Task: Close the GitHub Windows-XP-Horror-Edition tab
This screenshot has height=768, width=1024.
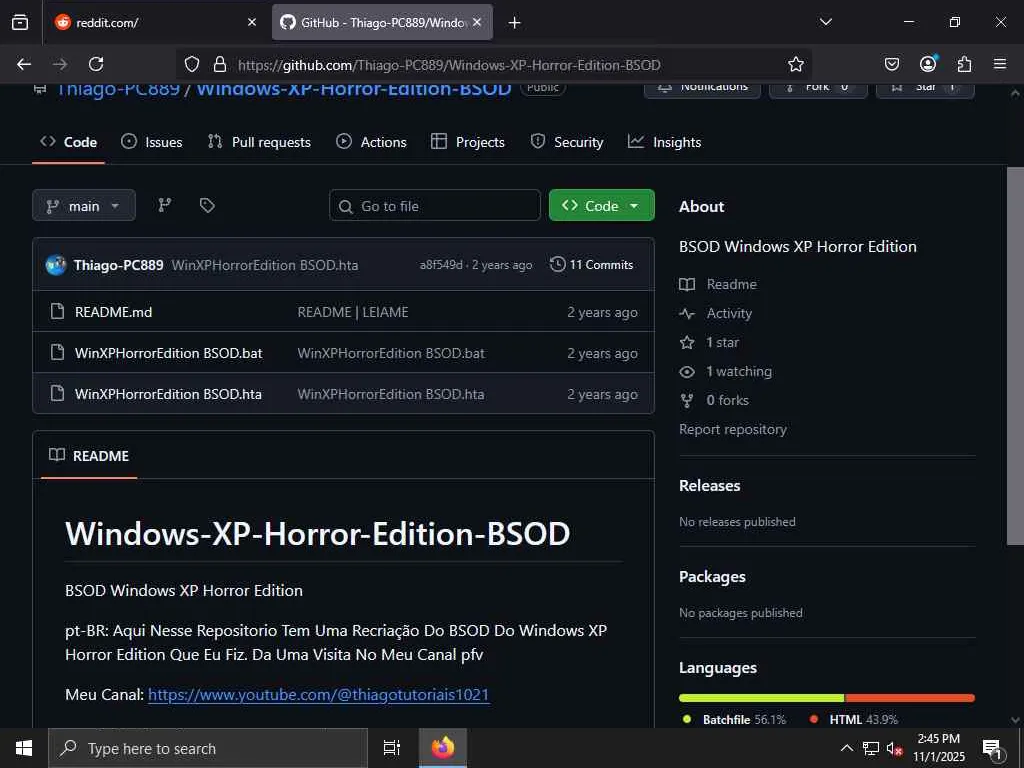Action: tap(477, 22)
